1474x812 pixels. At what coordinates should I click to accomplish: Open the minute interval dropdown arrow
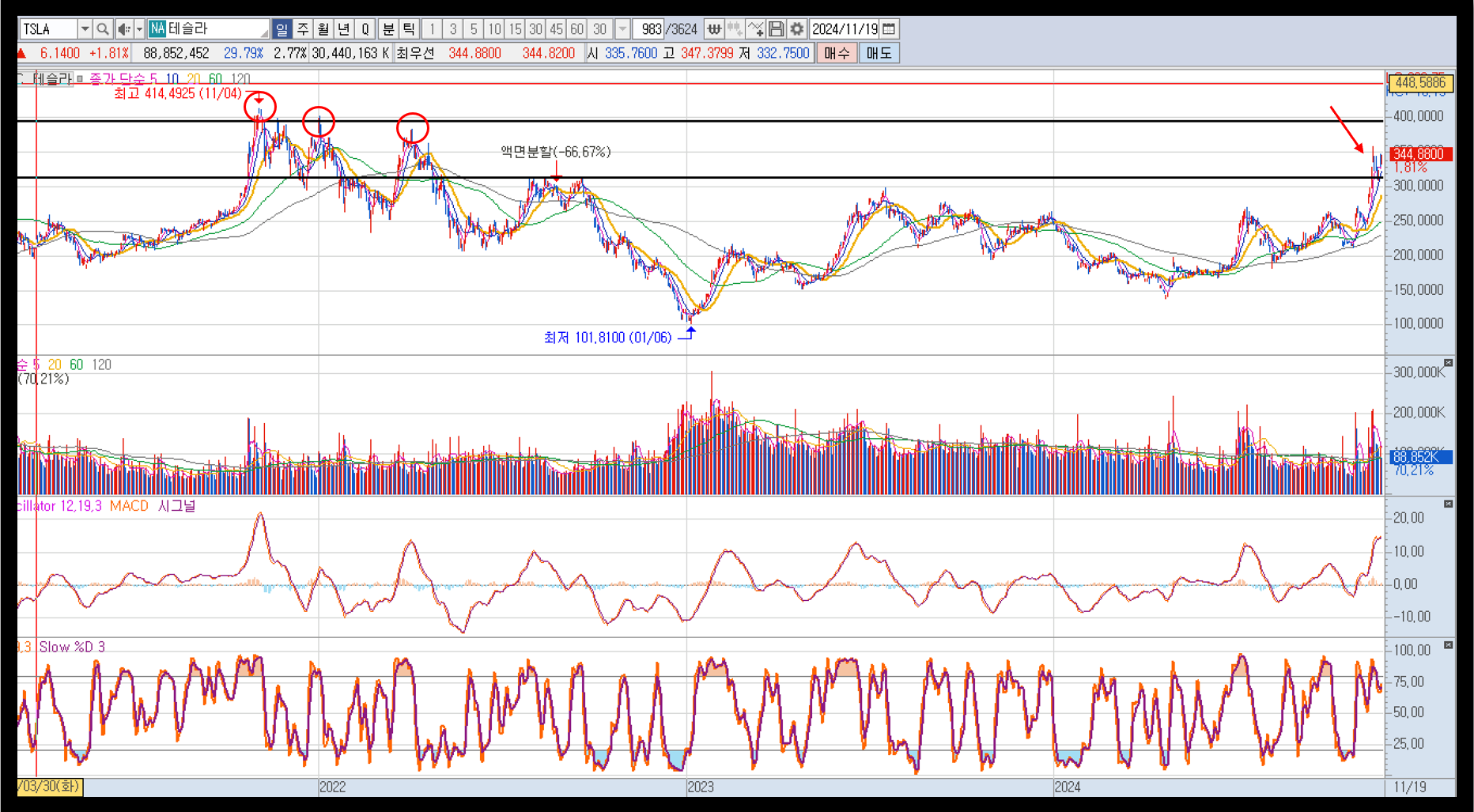tap(622, 29)
